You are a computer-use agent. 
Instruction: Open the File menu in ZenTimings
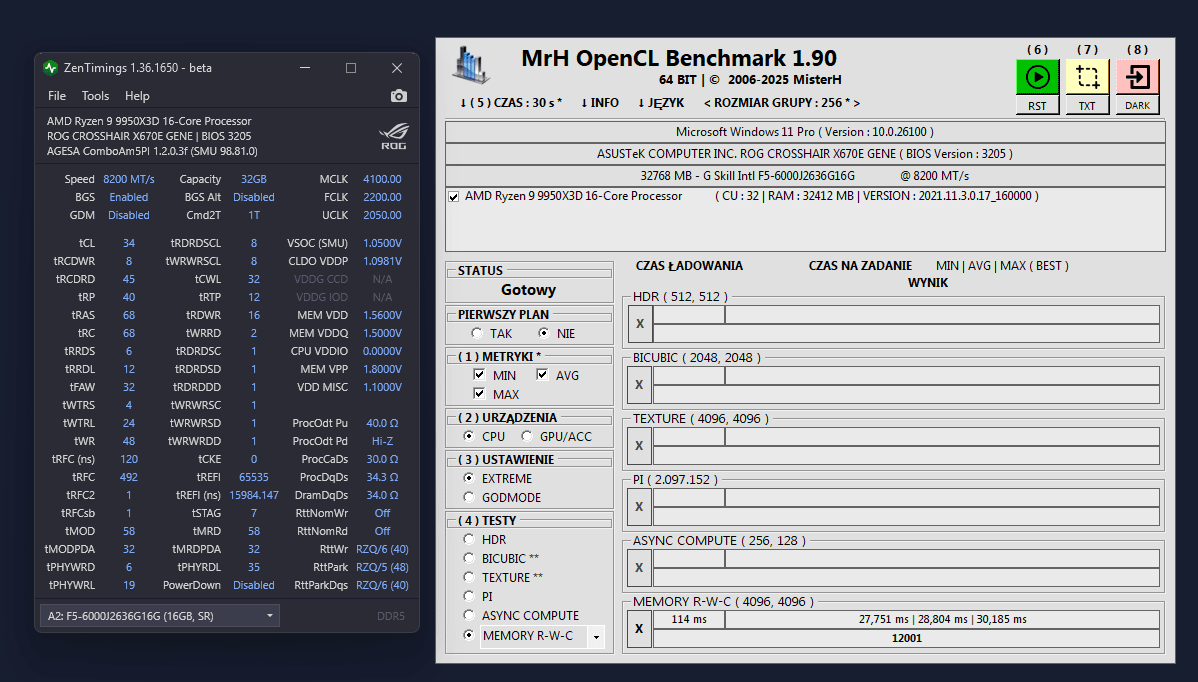coord(57,95)
